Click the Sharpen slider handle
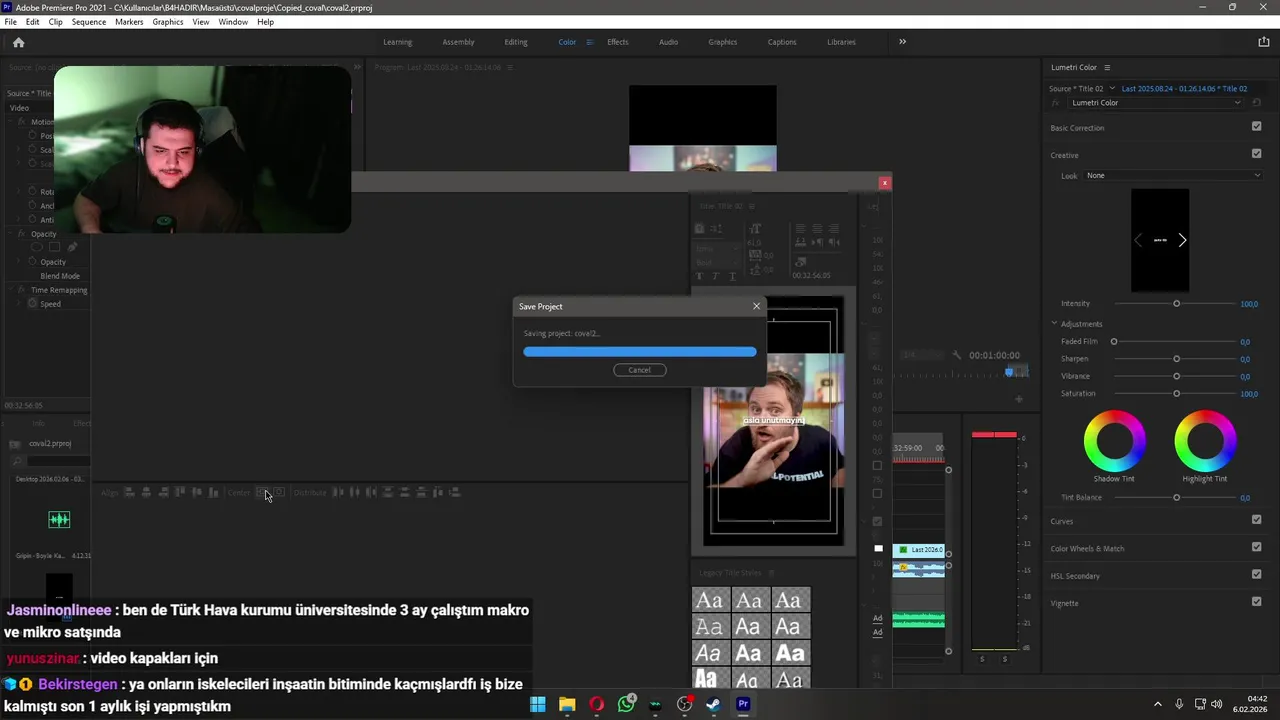 pyautogui.click(x=1176, y=359)
